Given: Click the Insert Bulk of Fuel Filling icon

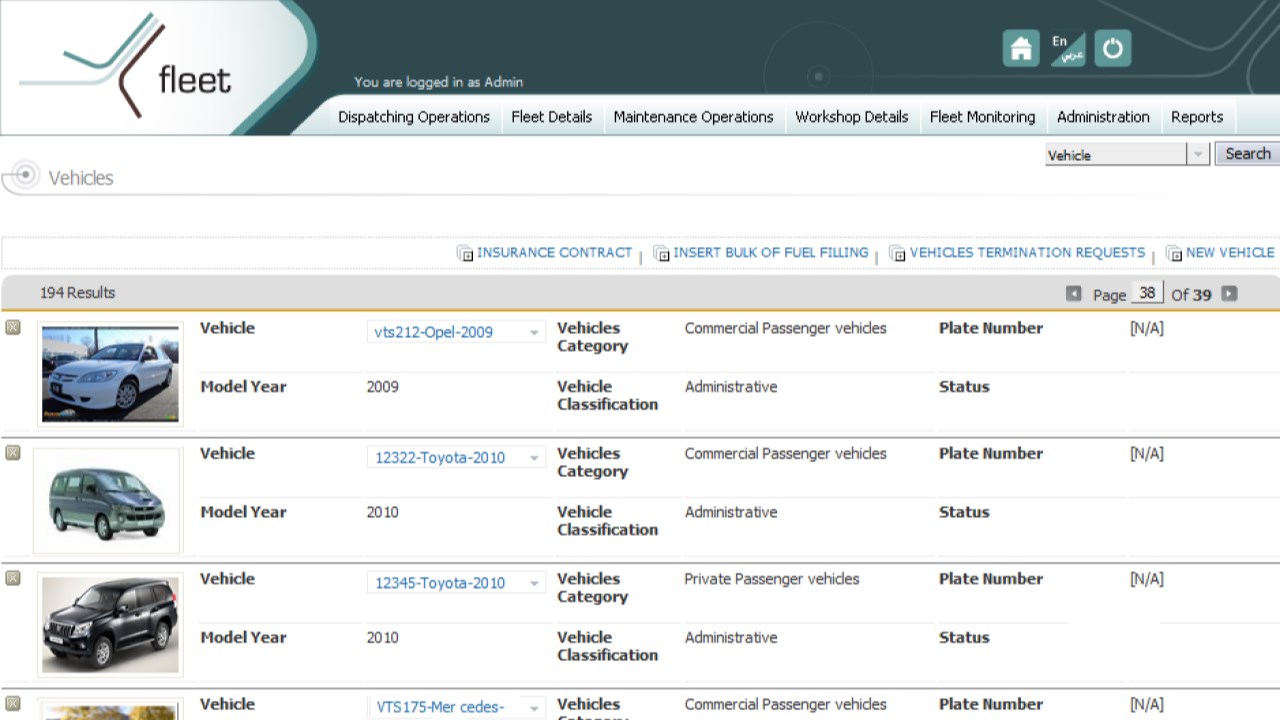Looking at the screenshot, I should click(x=661, y=254).
